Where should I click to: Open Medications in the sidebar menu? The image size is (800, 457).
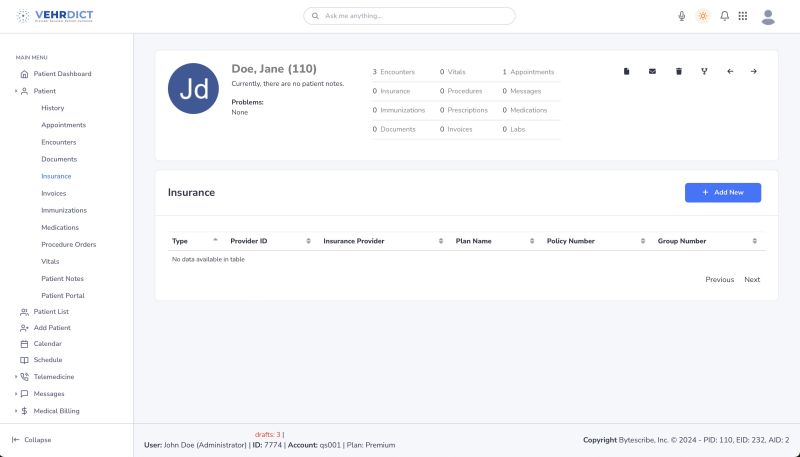[60, 227]
